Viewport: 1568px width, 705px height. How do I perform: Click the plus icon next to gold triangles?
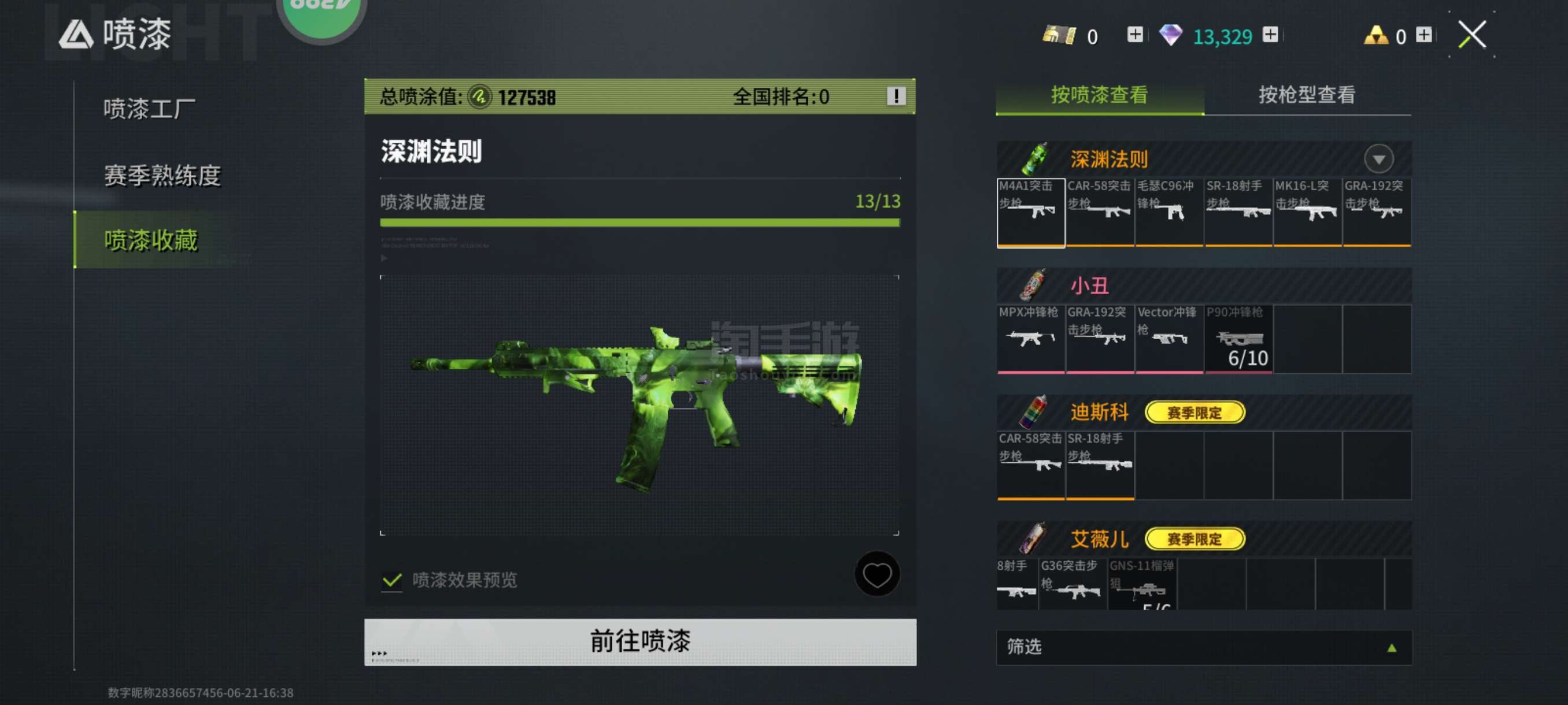click(x=1423, y=35)
